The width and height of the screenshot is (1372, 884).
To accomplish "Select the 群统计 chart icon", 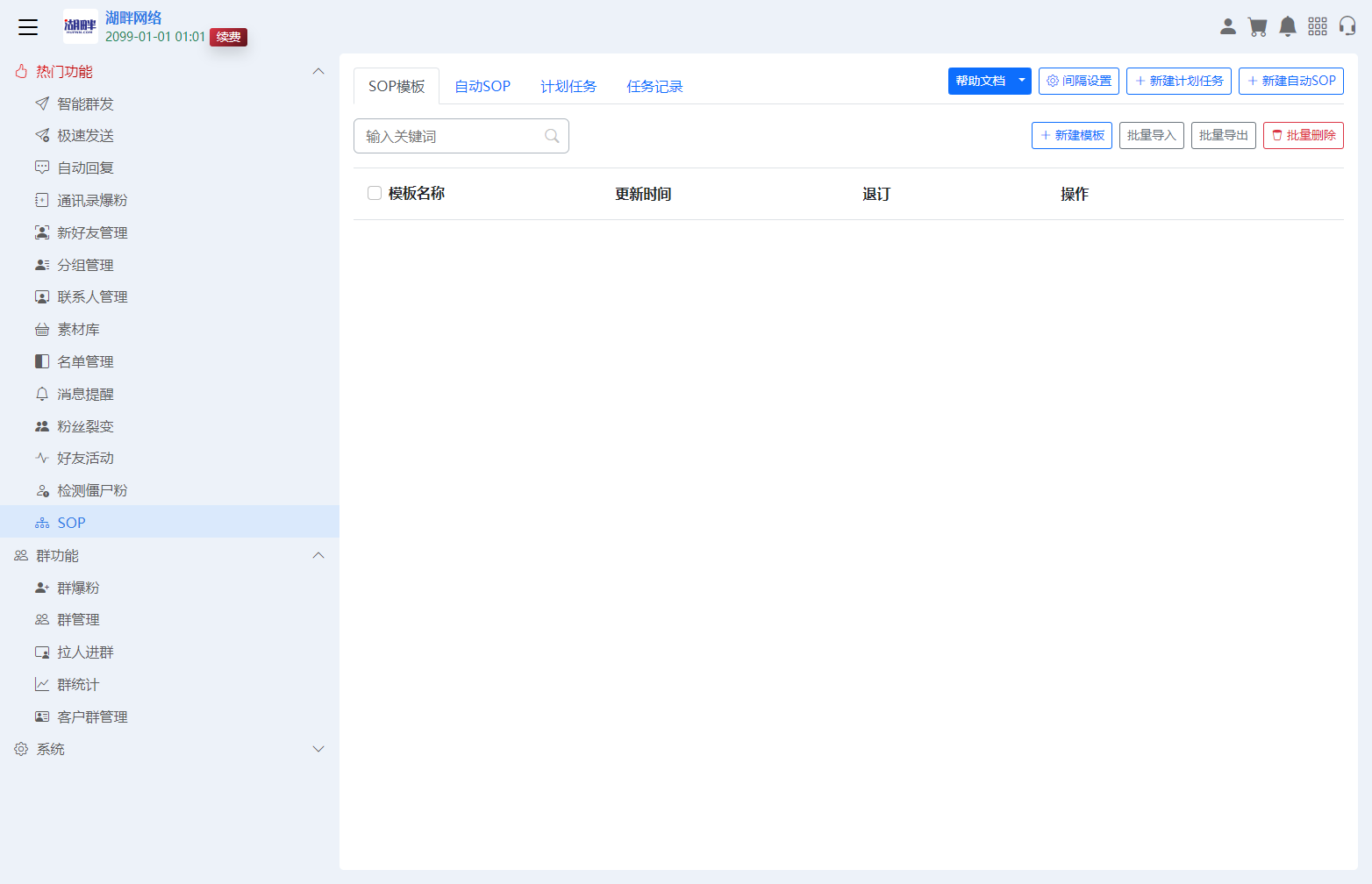I will [x=41, y=684].
